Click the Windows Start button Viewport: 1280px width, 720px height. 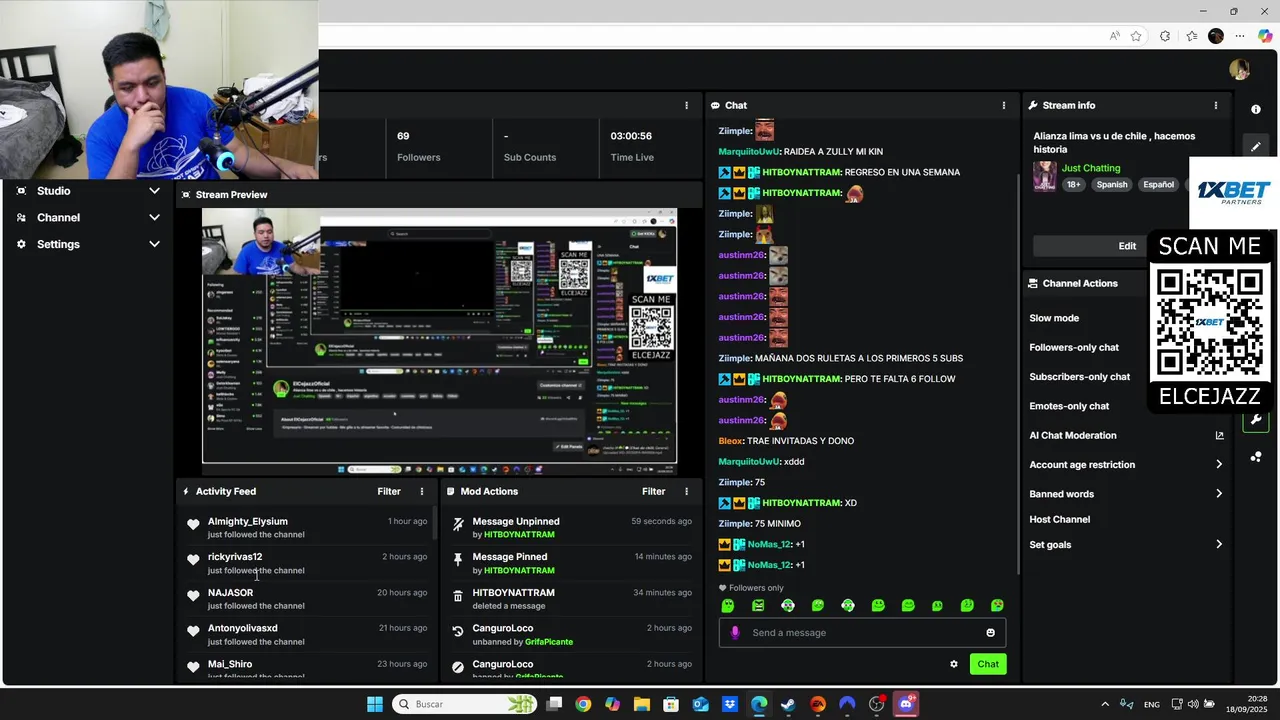(x=375, y=704)
